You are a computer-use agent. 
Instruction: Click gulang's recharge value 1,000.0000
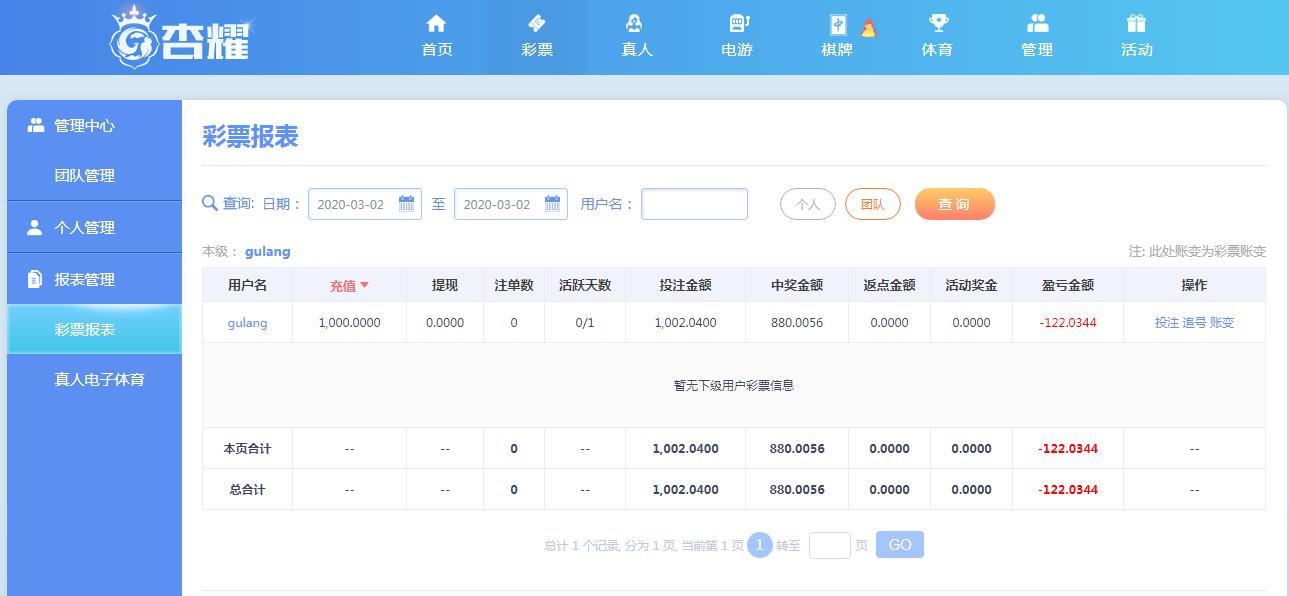click(349, 322)
